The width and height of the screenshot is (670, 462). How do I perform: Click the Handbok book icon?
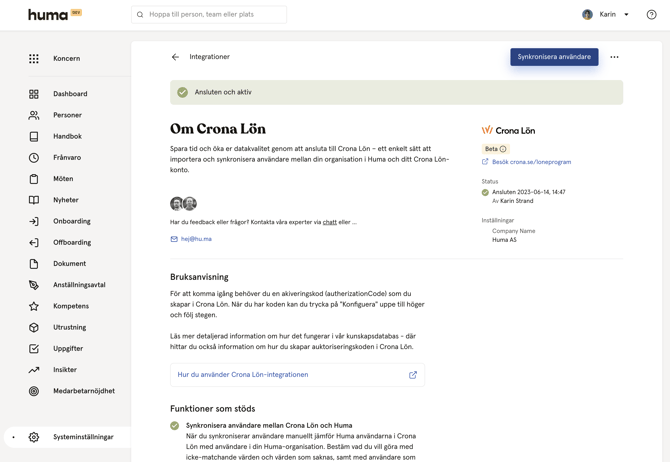34,136
